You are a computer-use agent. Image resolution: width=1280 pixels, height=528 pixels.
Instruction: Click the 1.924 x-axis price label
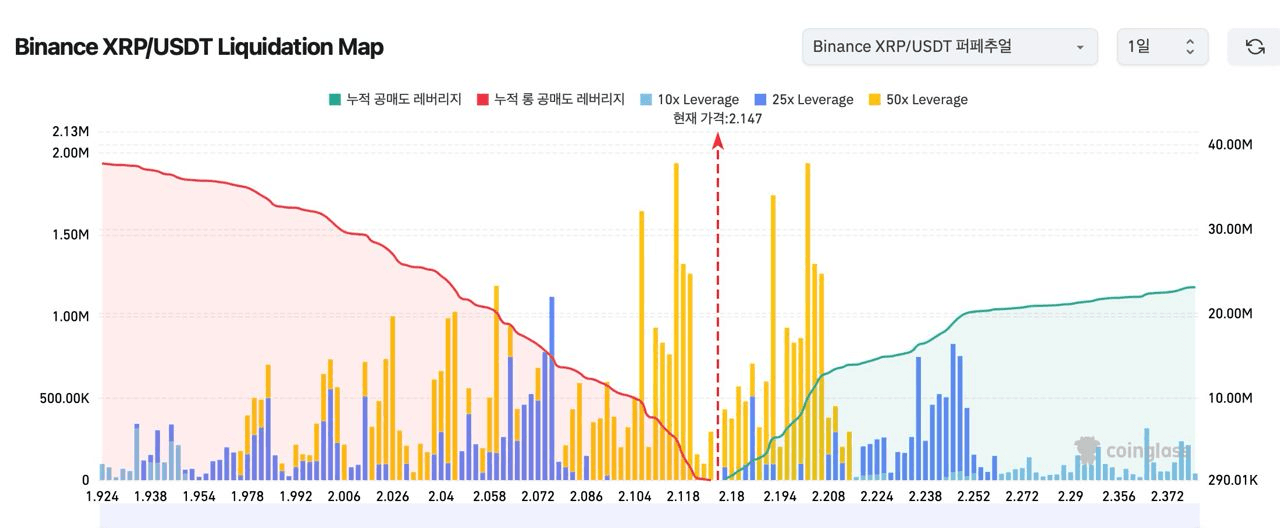102,496
